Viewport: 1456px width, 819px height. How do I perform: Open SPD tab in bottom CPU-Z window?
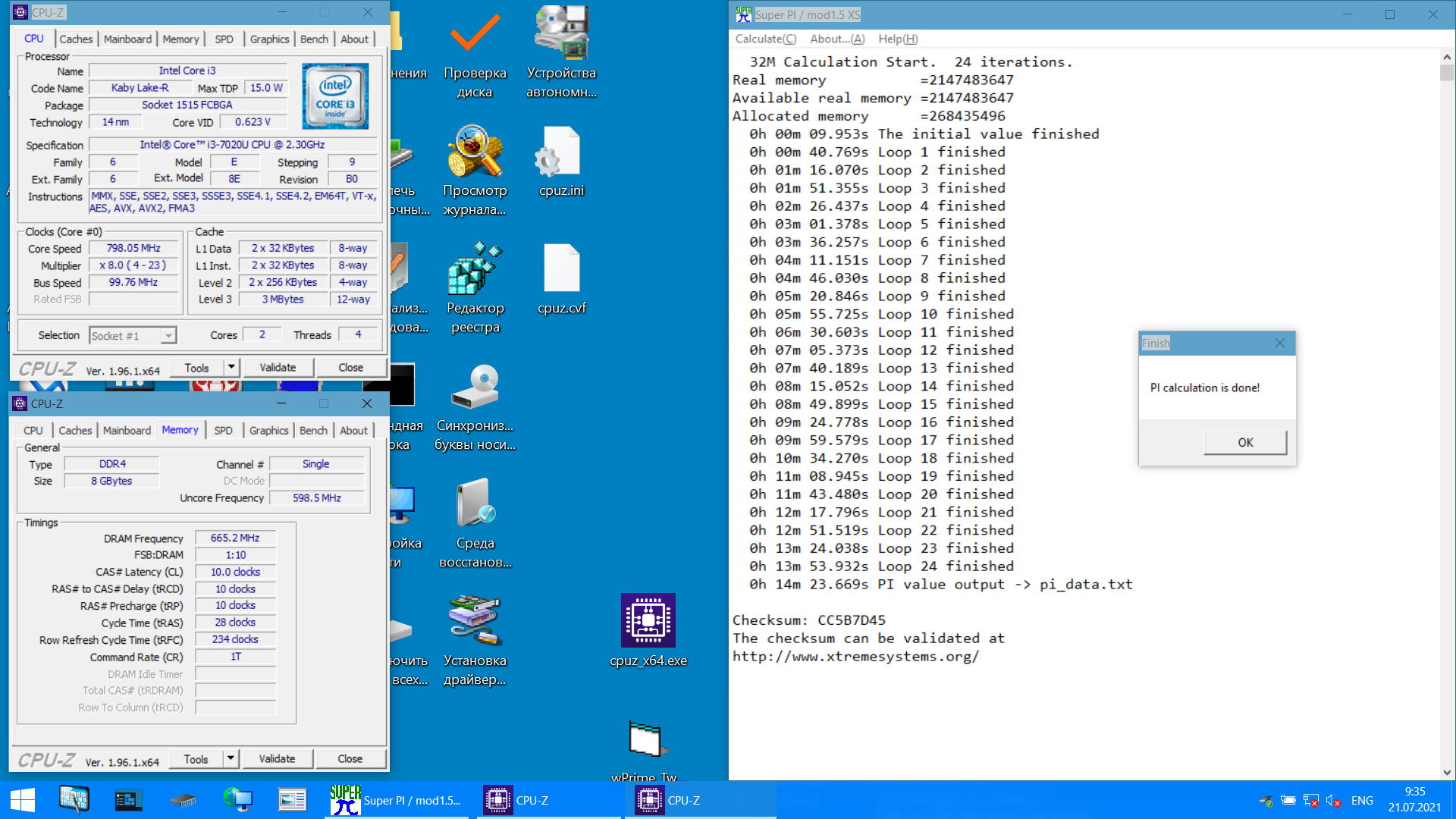223,431
